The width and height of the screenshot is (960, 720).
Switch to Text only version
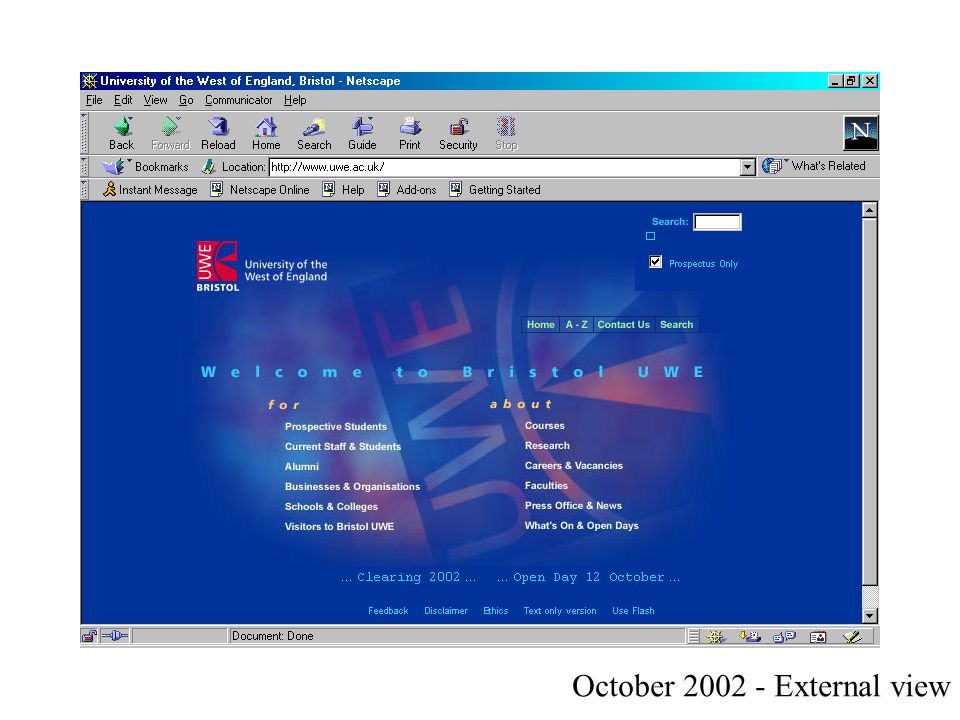(560, 611)
